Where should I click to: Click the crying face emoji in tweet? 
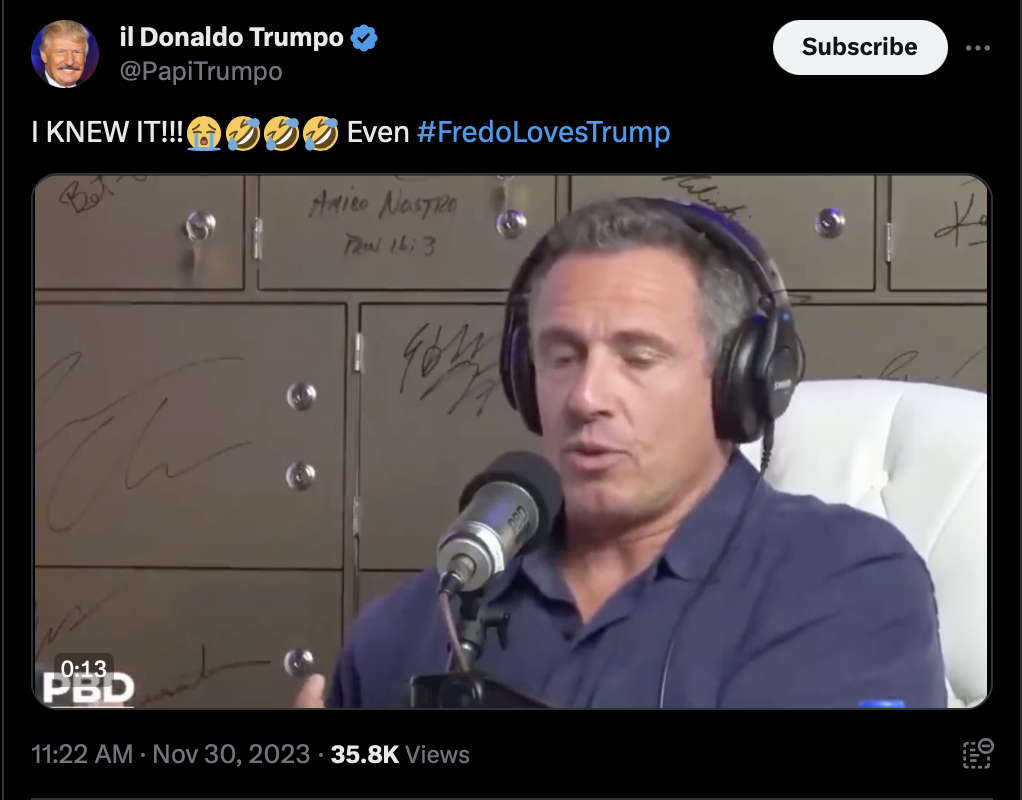pyautogui.click(x=204, y=133)
